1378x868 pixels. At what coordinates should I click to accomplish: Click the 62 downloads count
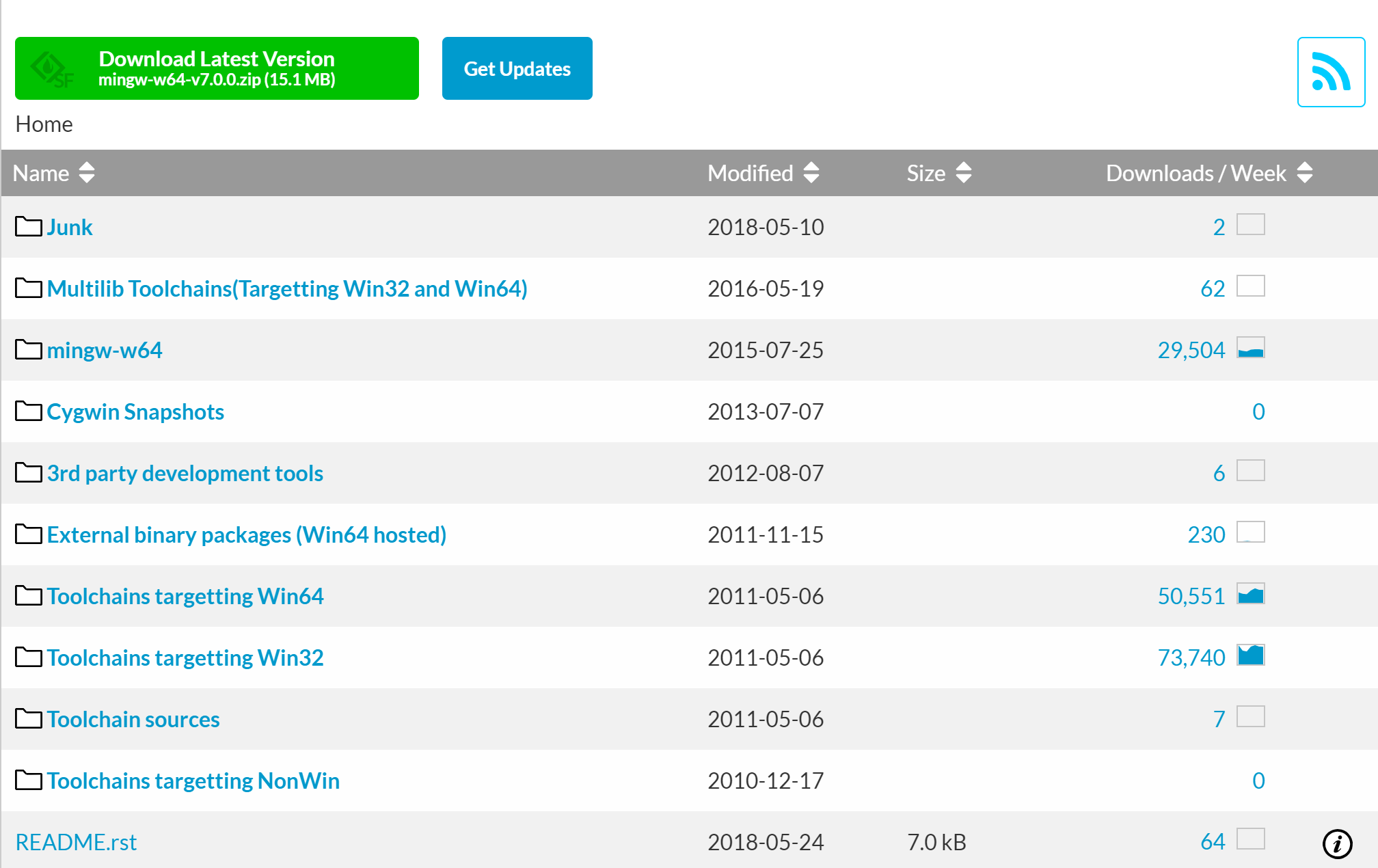(x=1213, y=288)
